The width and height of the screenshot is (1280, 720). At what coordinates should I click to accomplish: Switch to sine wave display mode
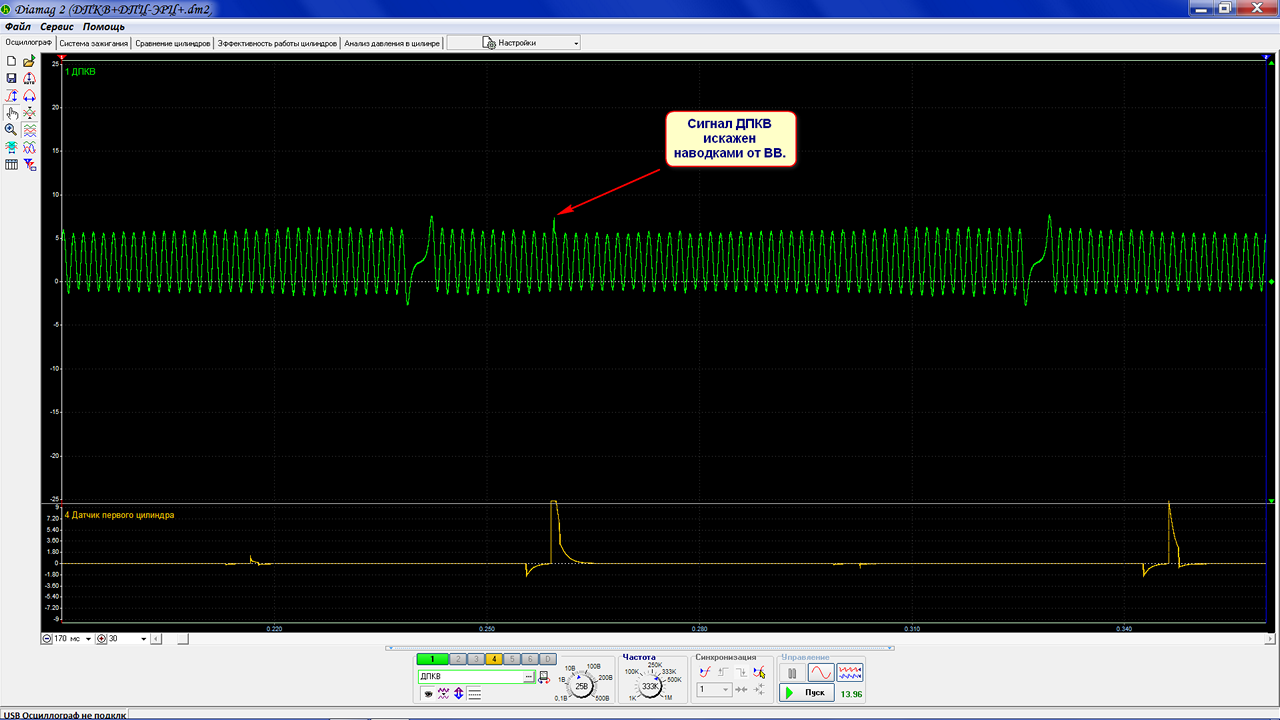(821, 672)
